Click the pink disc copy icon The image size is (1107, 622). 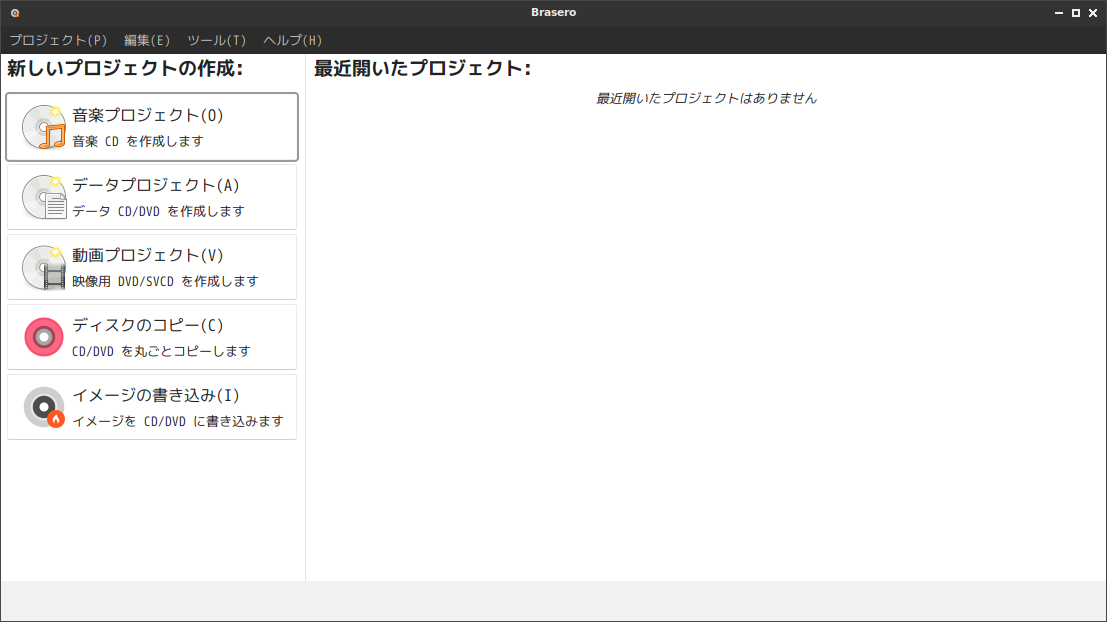[44, 337]
